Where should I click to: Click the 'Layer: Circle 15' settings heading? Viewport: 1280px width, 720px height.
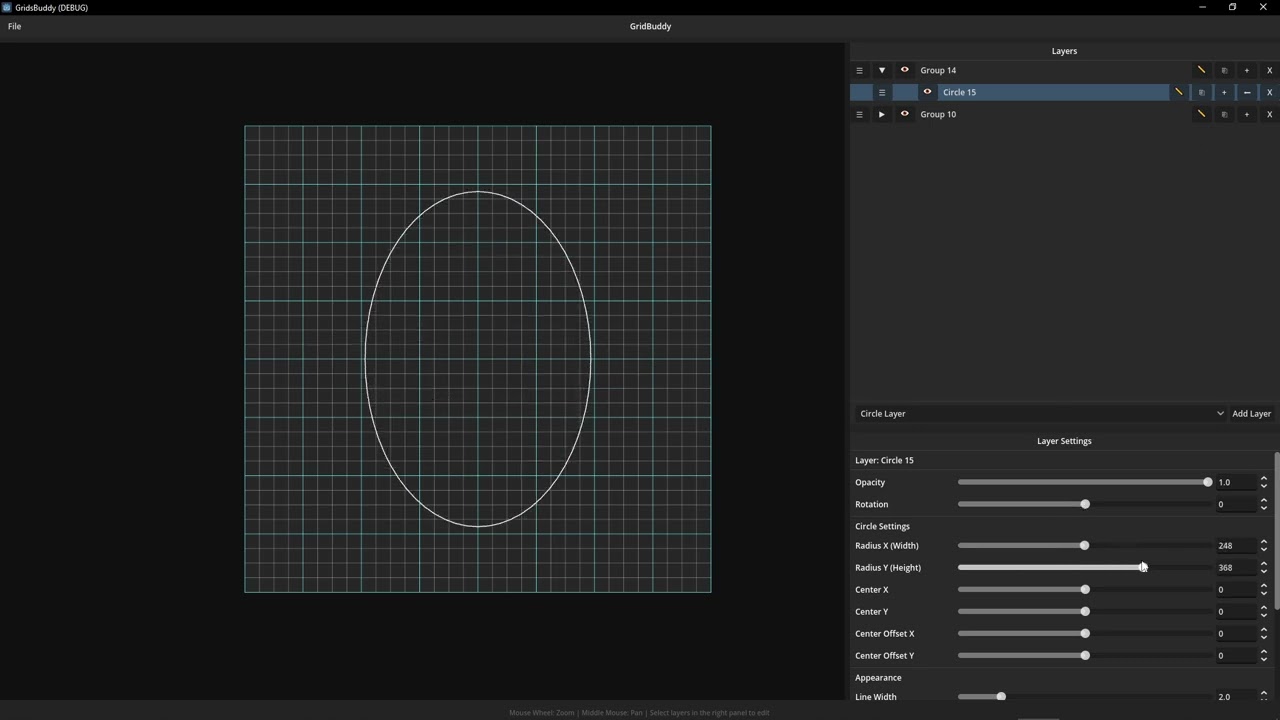(x=884, y=460)
